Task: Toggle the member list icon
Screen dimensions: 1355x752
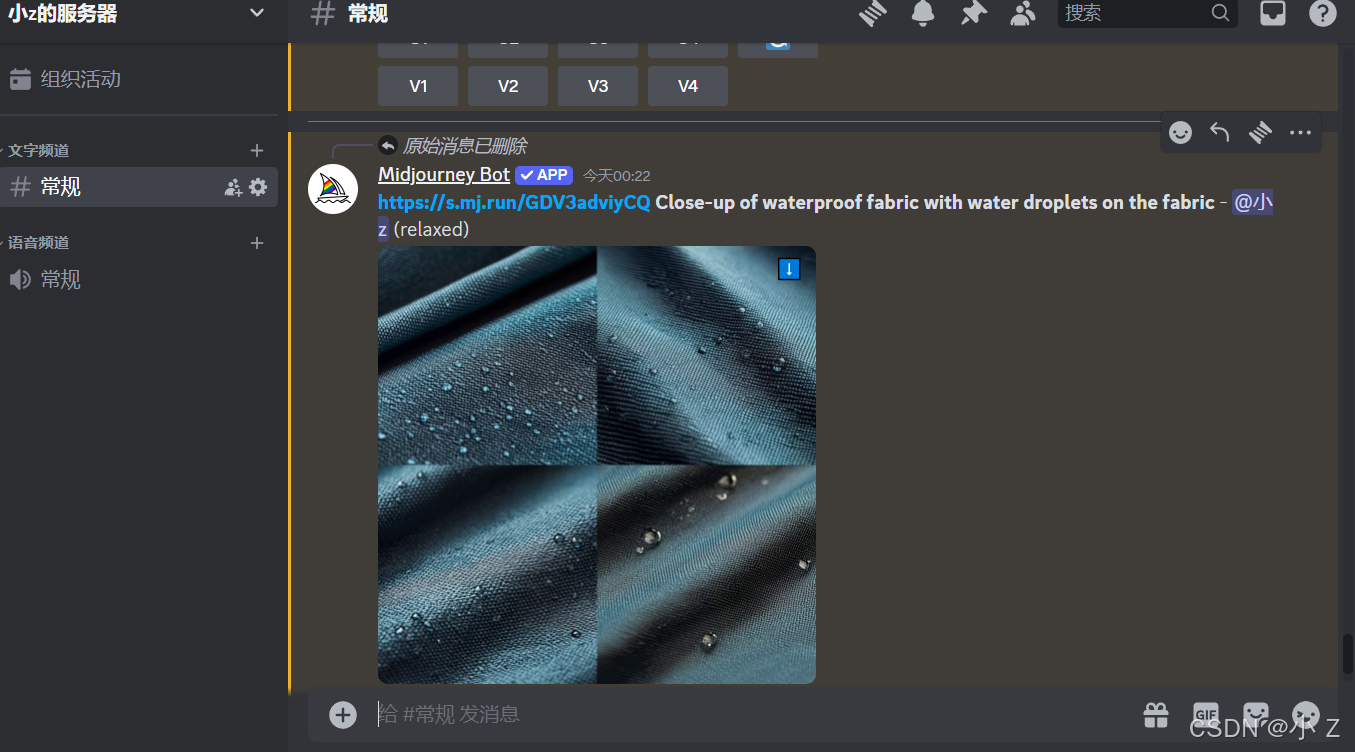Action: pyautogui.click(x=1023, y=13)
